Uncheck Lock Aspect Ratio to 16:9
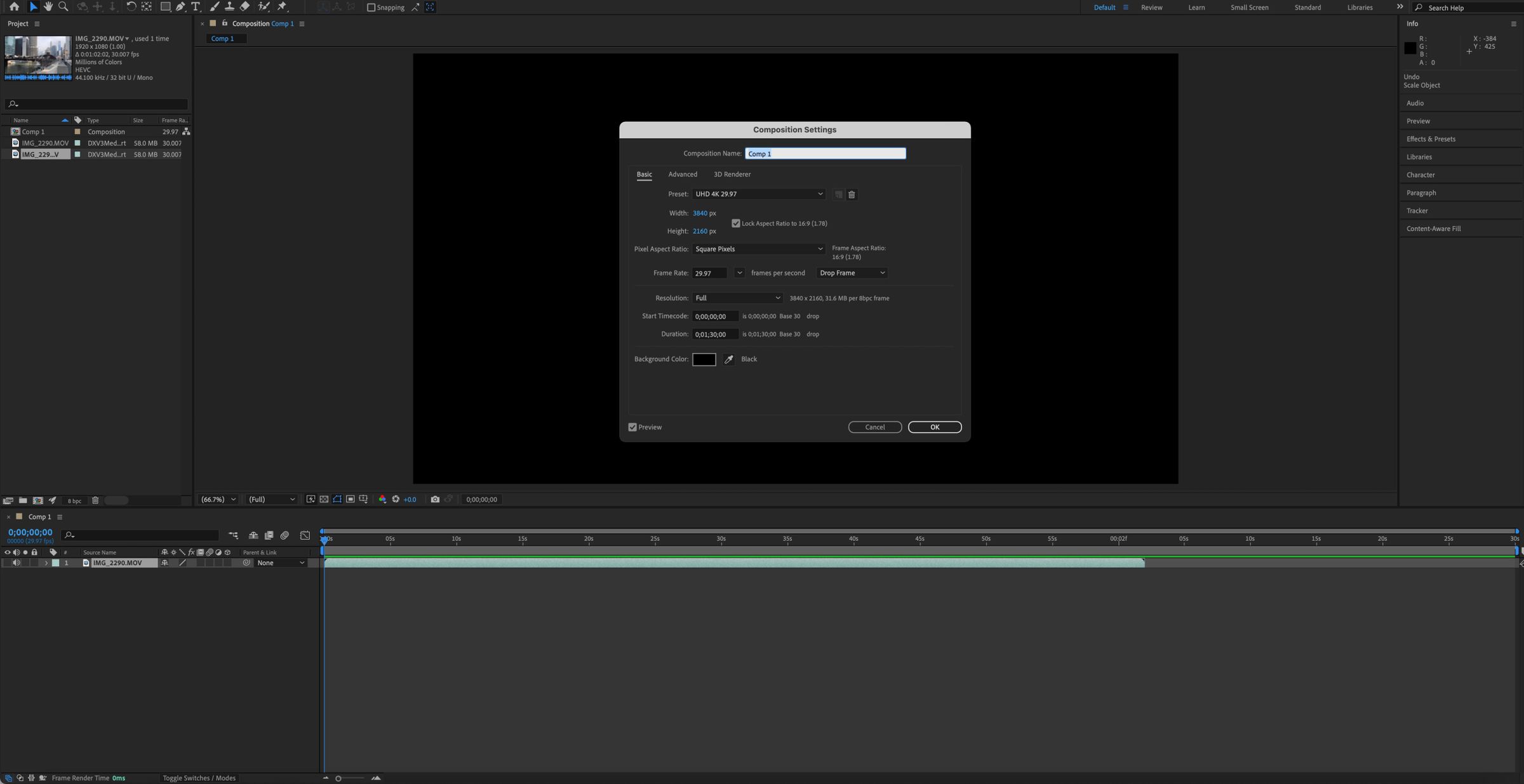 tap(736, 223)
